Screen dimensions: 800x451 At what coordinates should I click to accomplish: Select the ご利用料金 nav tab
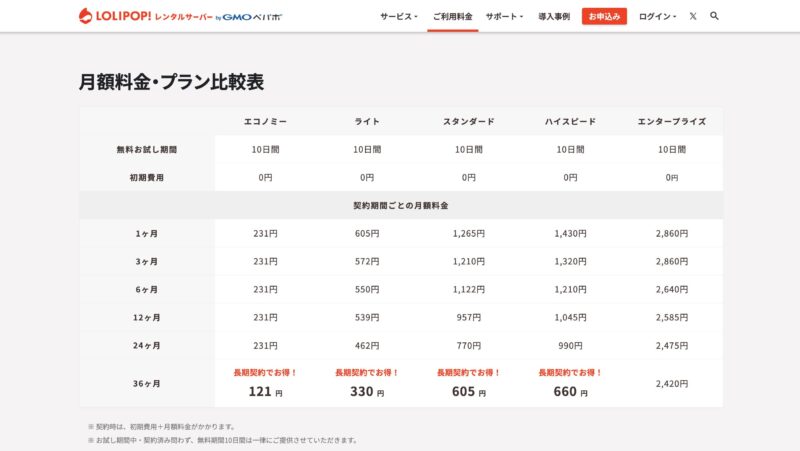(453, 16)
